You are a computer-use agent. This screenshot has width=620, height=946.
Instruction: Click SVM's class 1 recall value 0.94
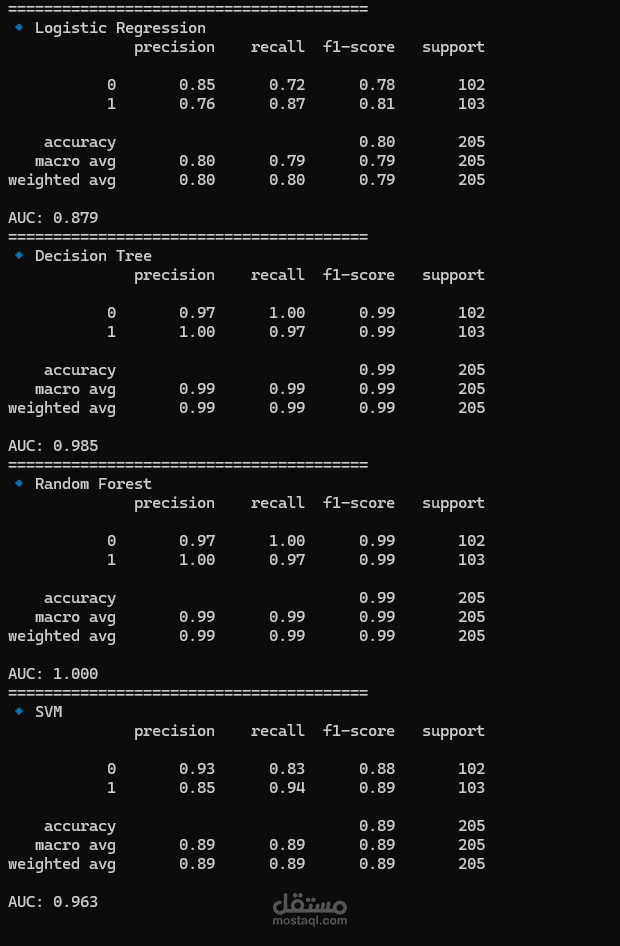287,787
